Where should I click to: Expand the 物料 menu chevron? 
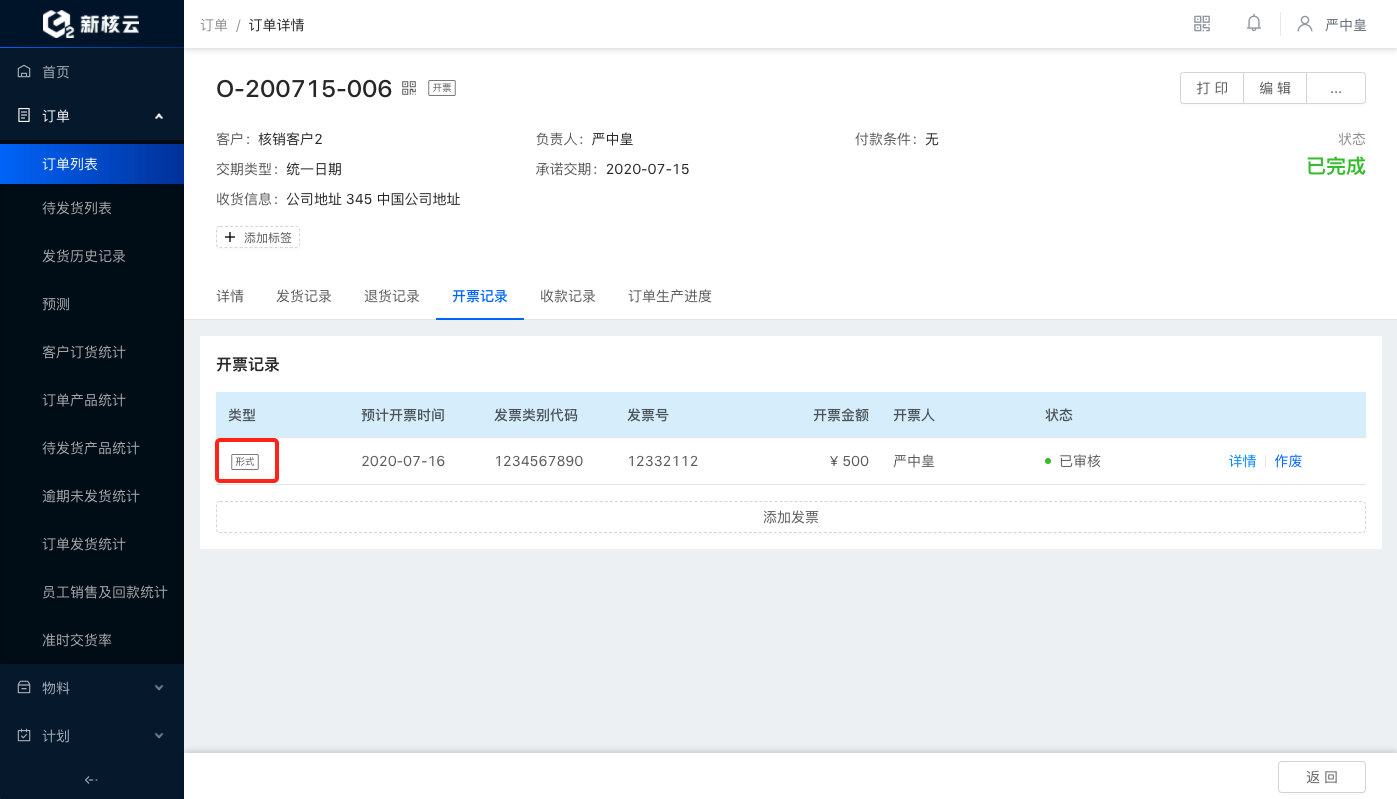pos(158,688)
